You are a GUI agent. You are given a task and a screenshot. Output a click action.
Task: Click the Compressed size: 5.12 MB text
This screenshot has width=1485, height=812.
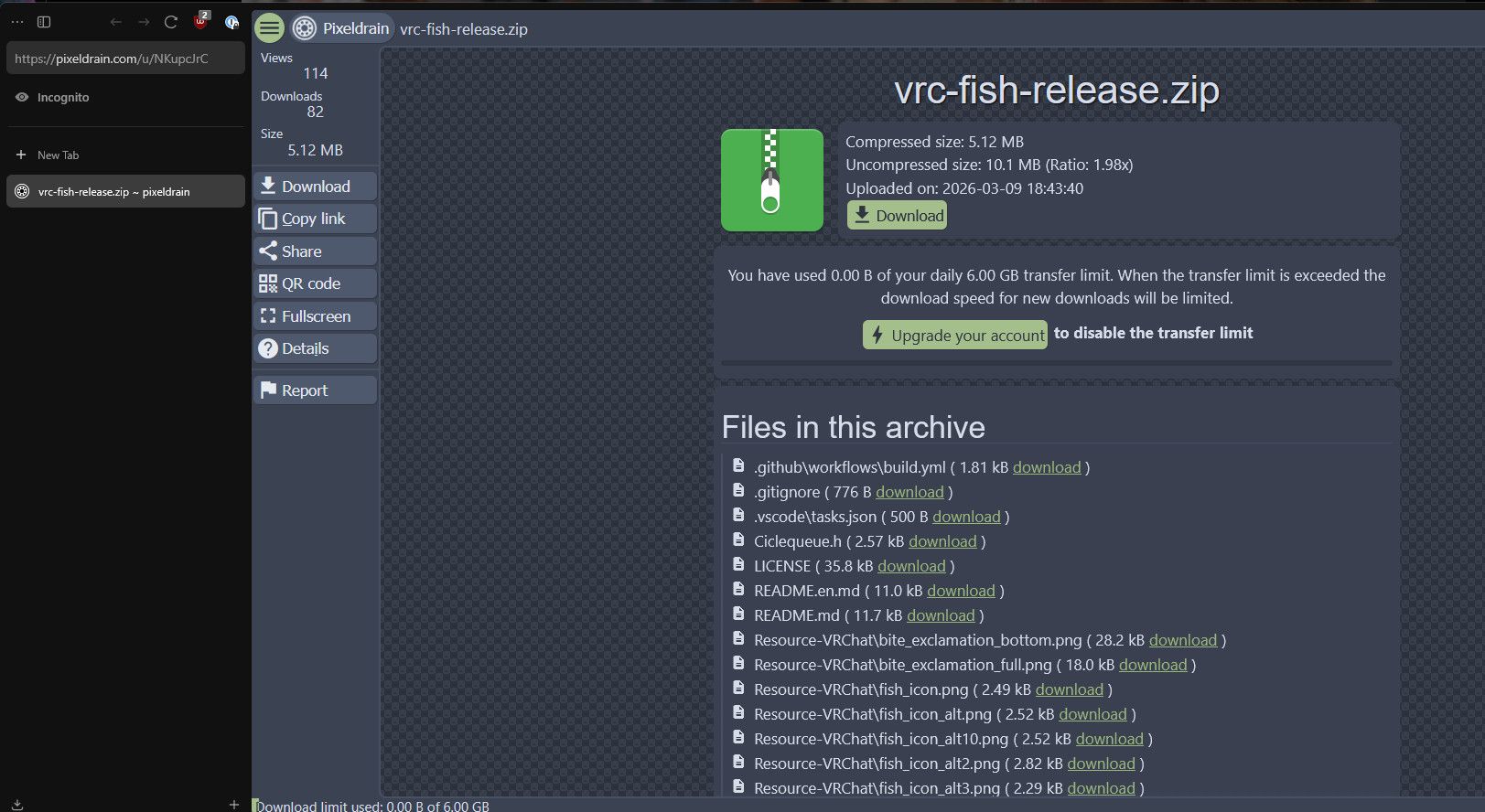(x=934, y=142)
